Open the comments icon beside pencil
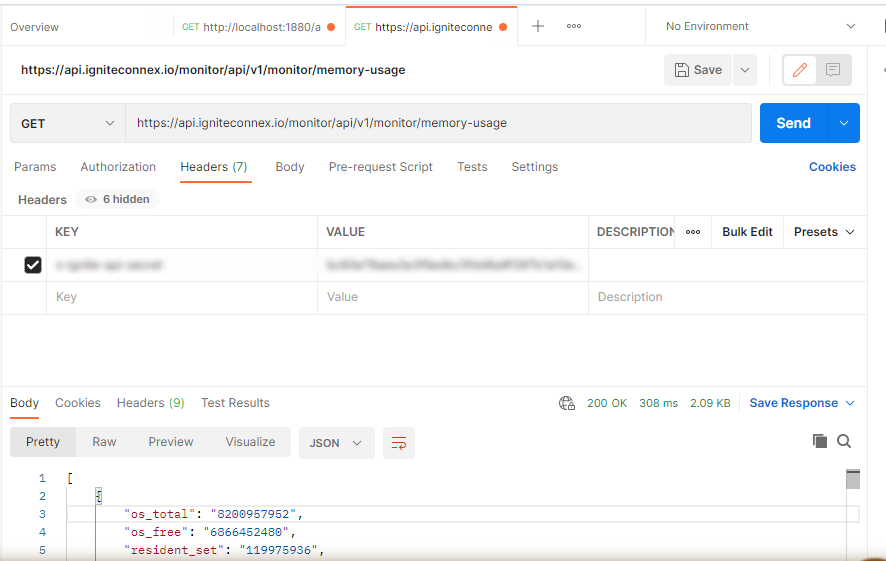 click(x=833, y=70)
